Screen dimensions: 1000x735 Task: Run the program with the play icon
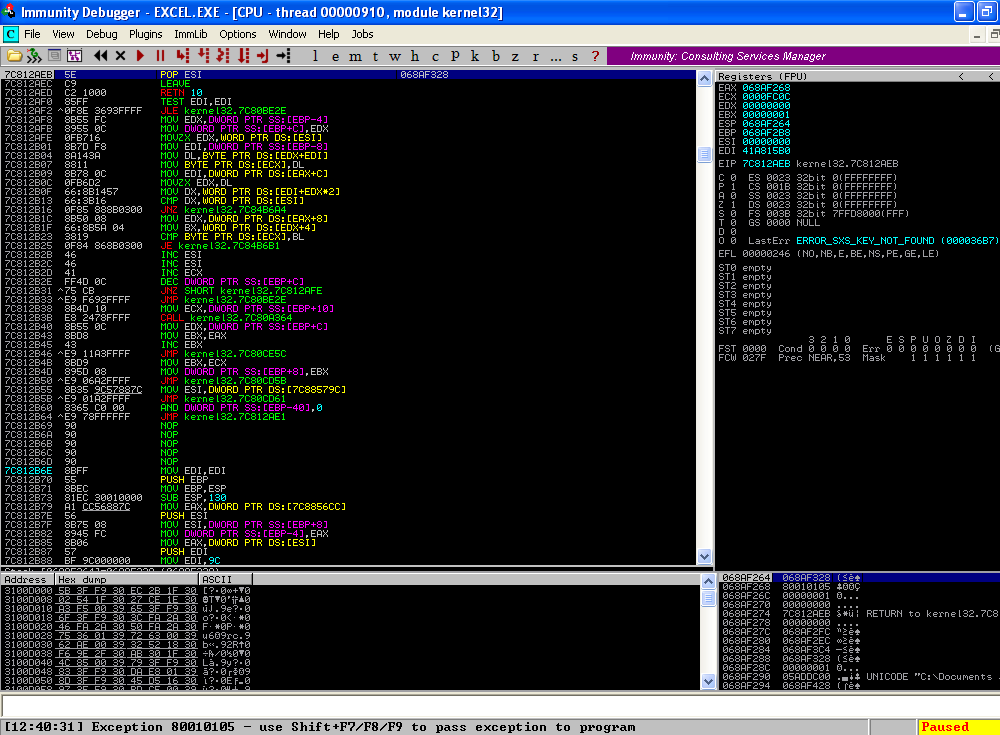(x=140, y=56)
